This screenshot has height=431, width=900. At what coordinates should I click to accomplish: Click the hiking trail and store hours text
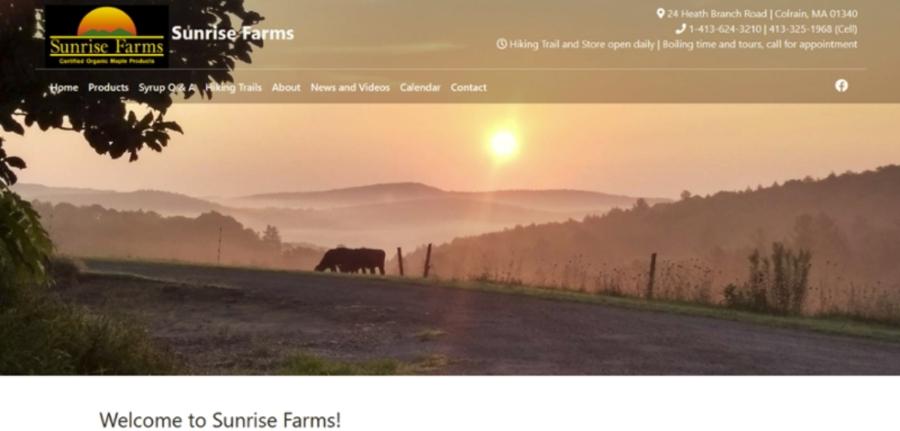click(x=684, y=44)
